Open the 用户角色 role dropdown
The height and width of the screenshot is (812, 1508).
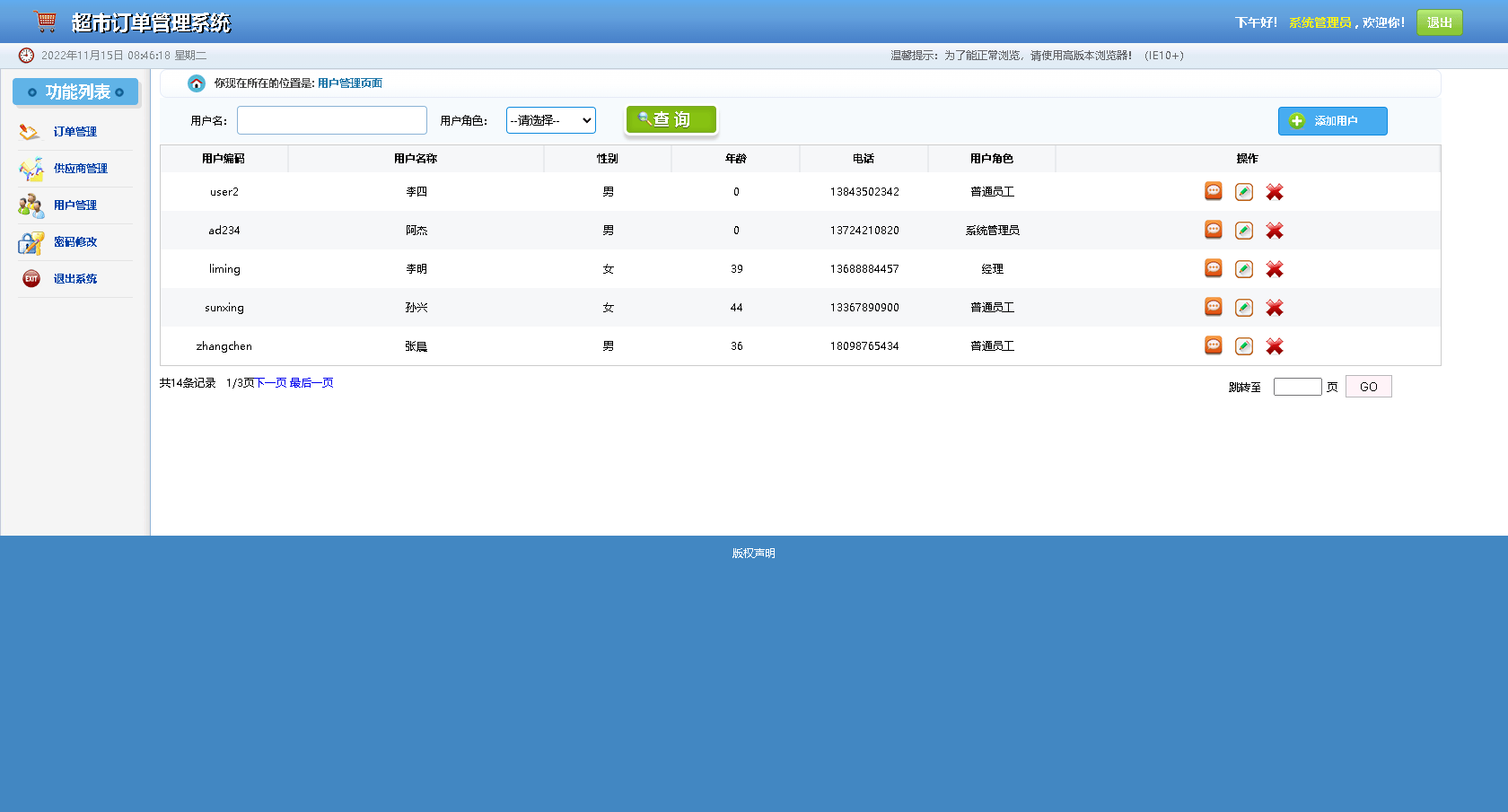(x=550, y=119)
